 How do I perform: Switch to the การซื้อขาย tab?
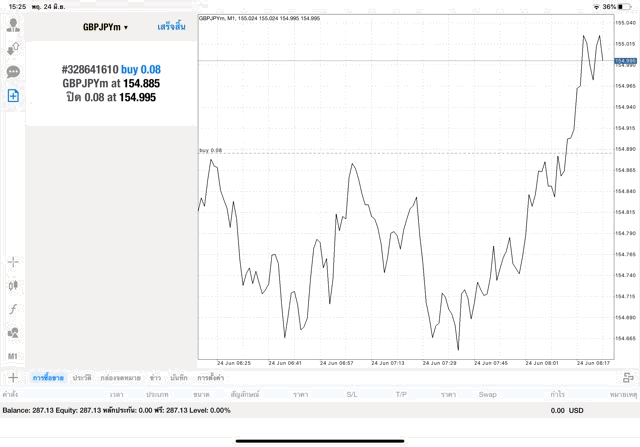pyautogui.click(x=48, y=378)
